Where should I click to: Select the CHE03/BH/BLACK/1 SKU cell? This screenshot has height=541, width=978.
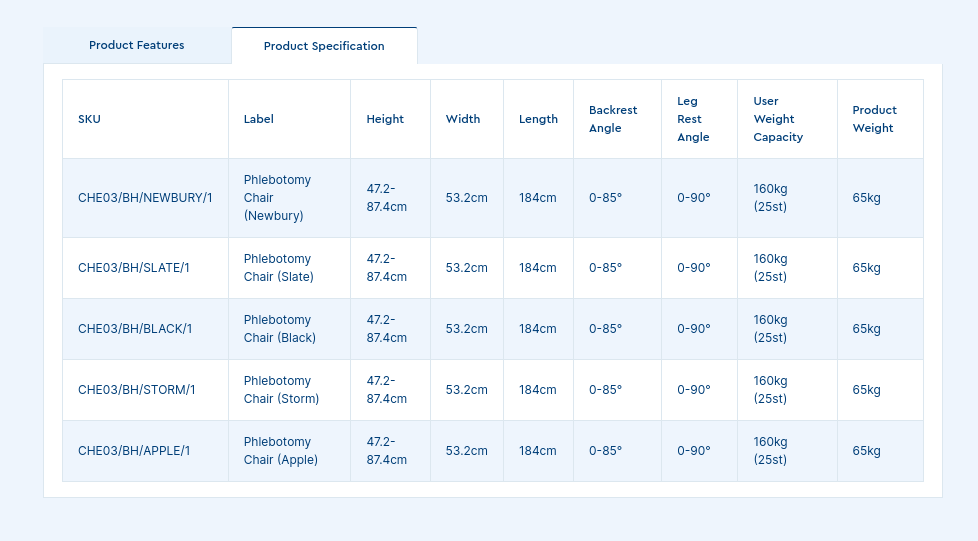pos(135,329)
